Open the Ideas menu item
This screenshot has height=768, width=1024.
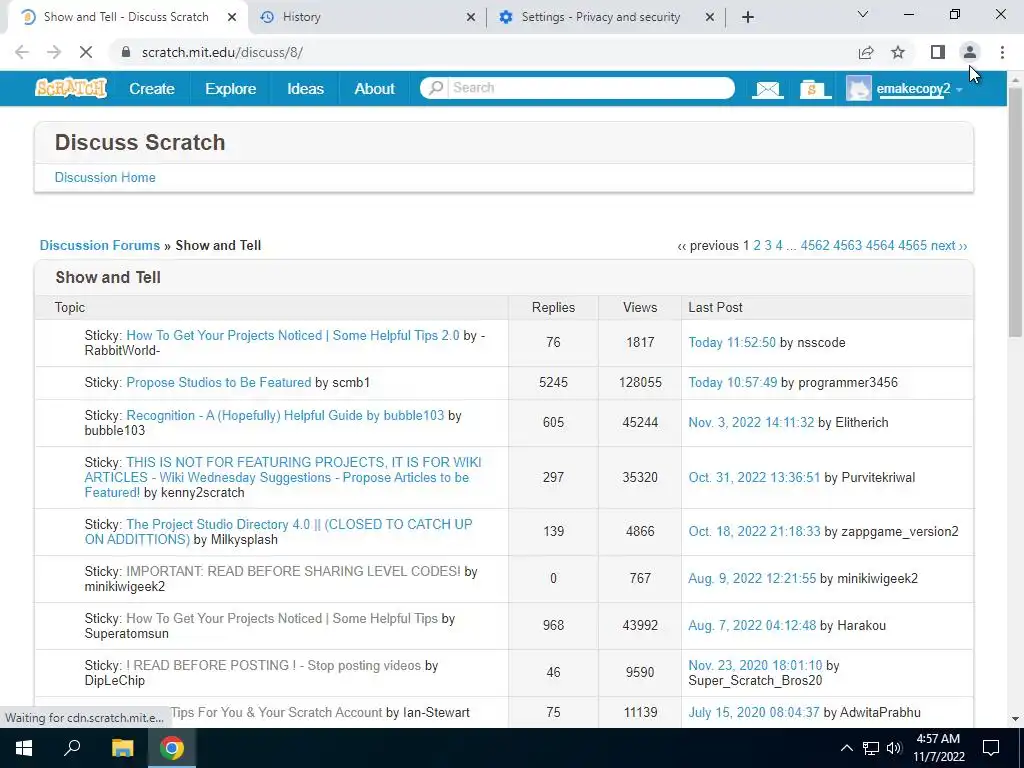click(305, 88)
